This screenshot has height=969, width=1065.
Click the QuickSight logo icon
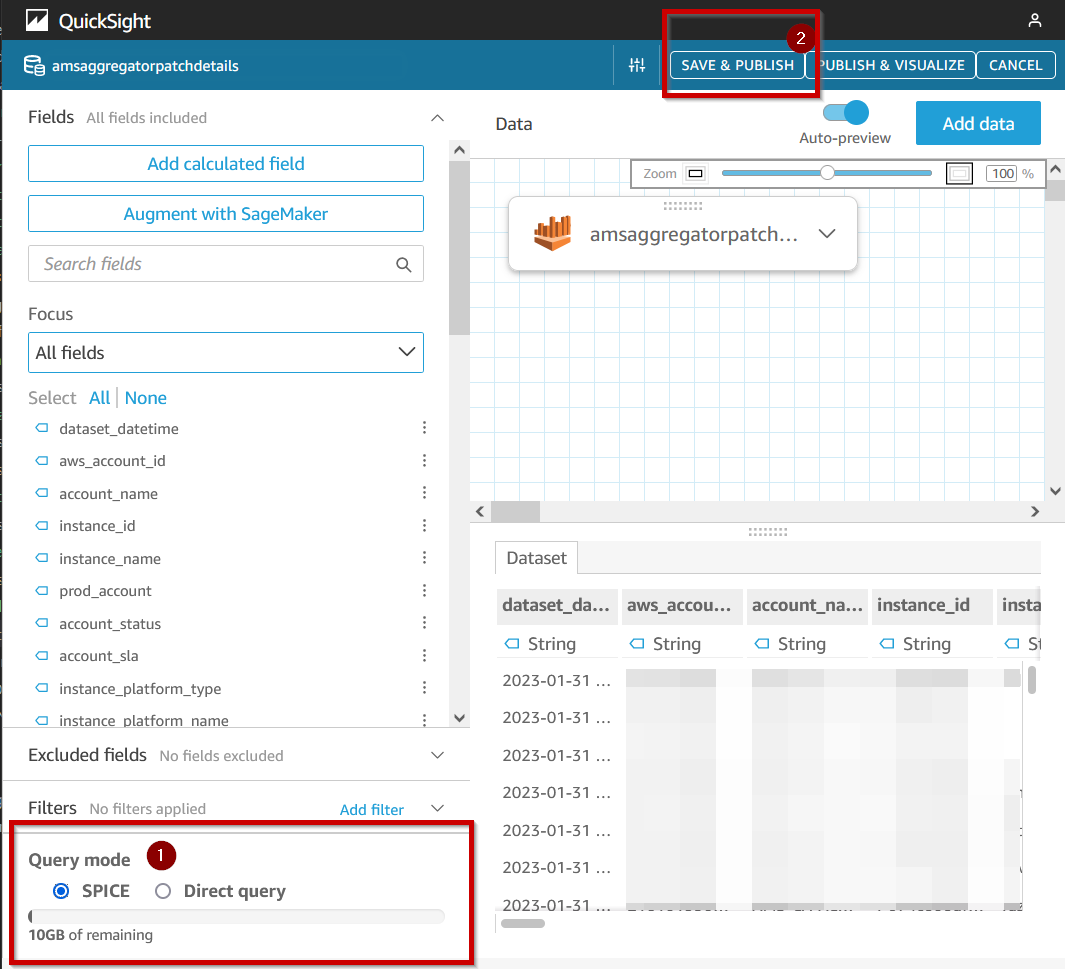tap(37, 20)
